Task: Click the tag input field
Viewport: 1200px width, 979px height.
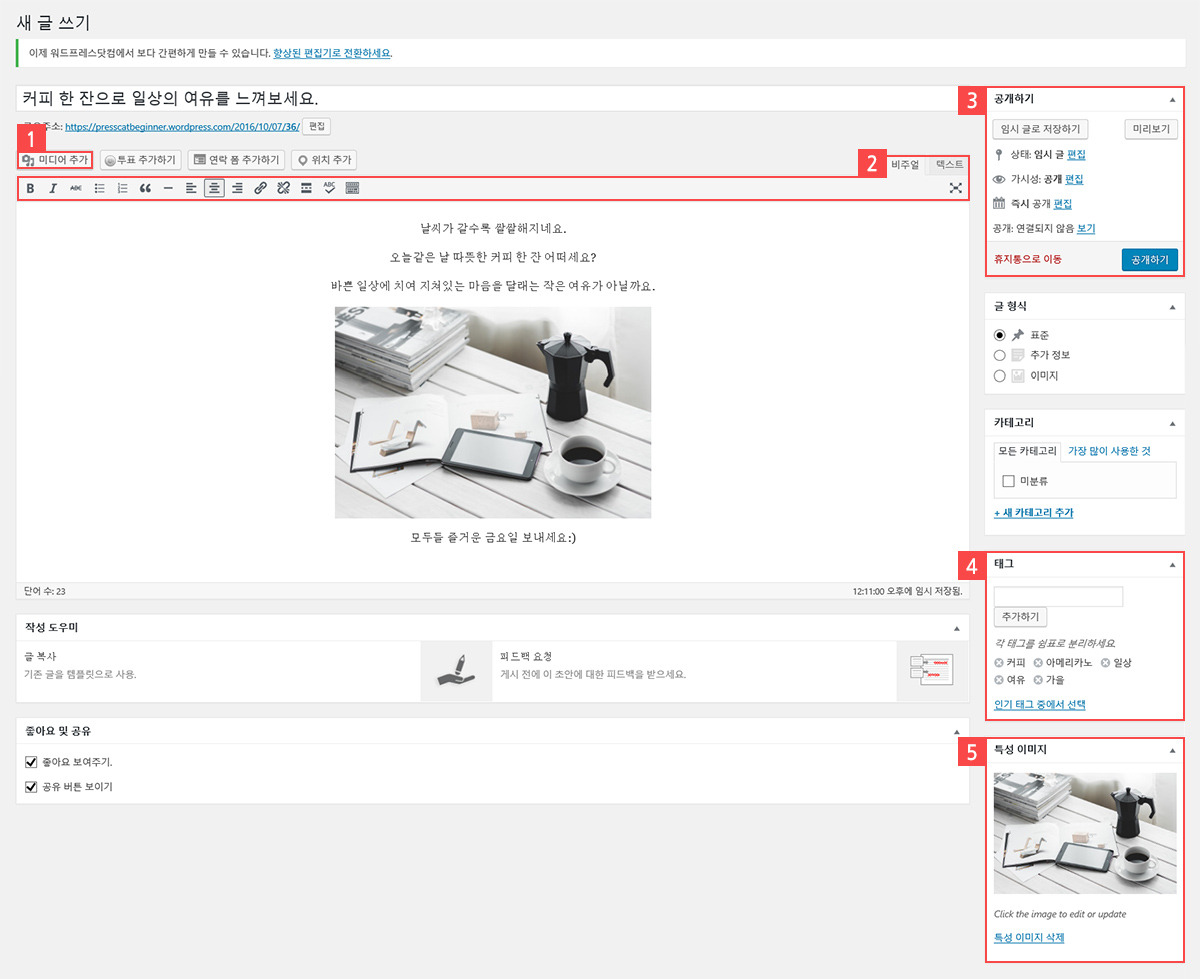Action: click(x=1058, y=596)
